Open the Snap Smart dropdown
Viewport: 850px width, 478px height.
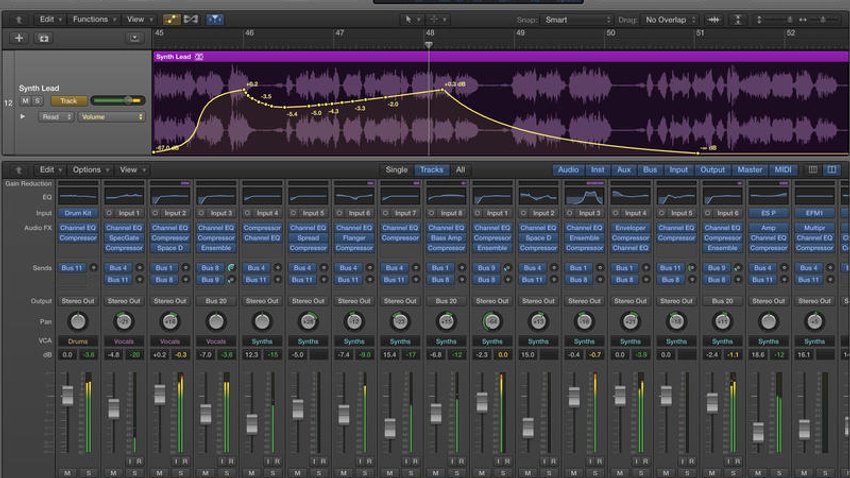point(577,20)
